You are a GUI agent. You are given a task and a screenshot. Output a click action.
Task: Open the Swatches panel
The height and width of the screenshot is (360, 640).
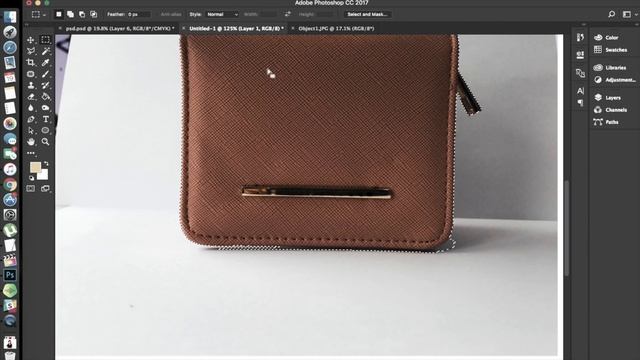(x=611, y=50)
